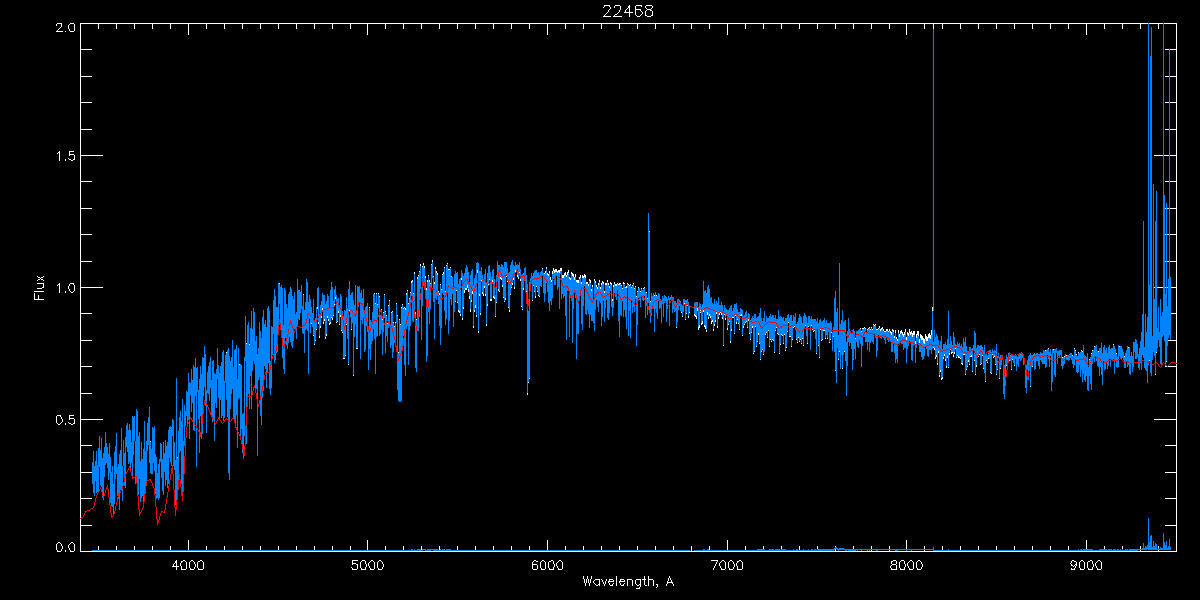Viewport: 1200px width, 600px height.
Task: Click the 2.0 flux tick label
Action: [x=65, y=27]
